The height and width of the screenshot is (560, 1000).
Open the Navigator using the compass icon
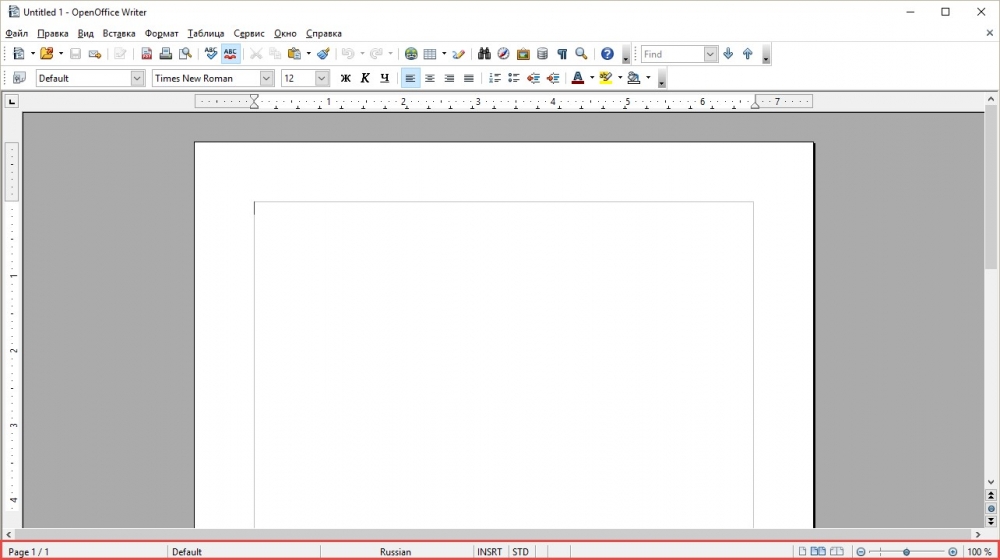tap(504, 54)
